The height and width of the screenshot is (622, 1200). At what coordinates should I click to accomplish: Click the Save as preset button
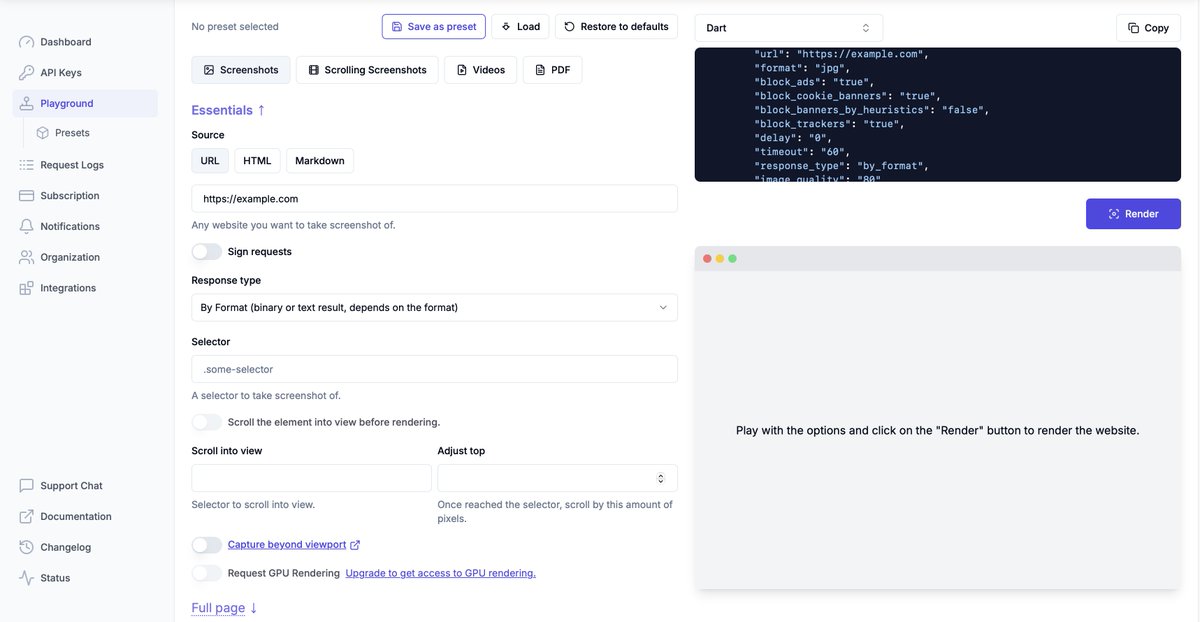[x=434, y=27]
